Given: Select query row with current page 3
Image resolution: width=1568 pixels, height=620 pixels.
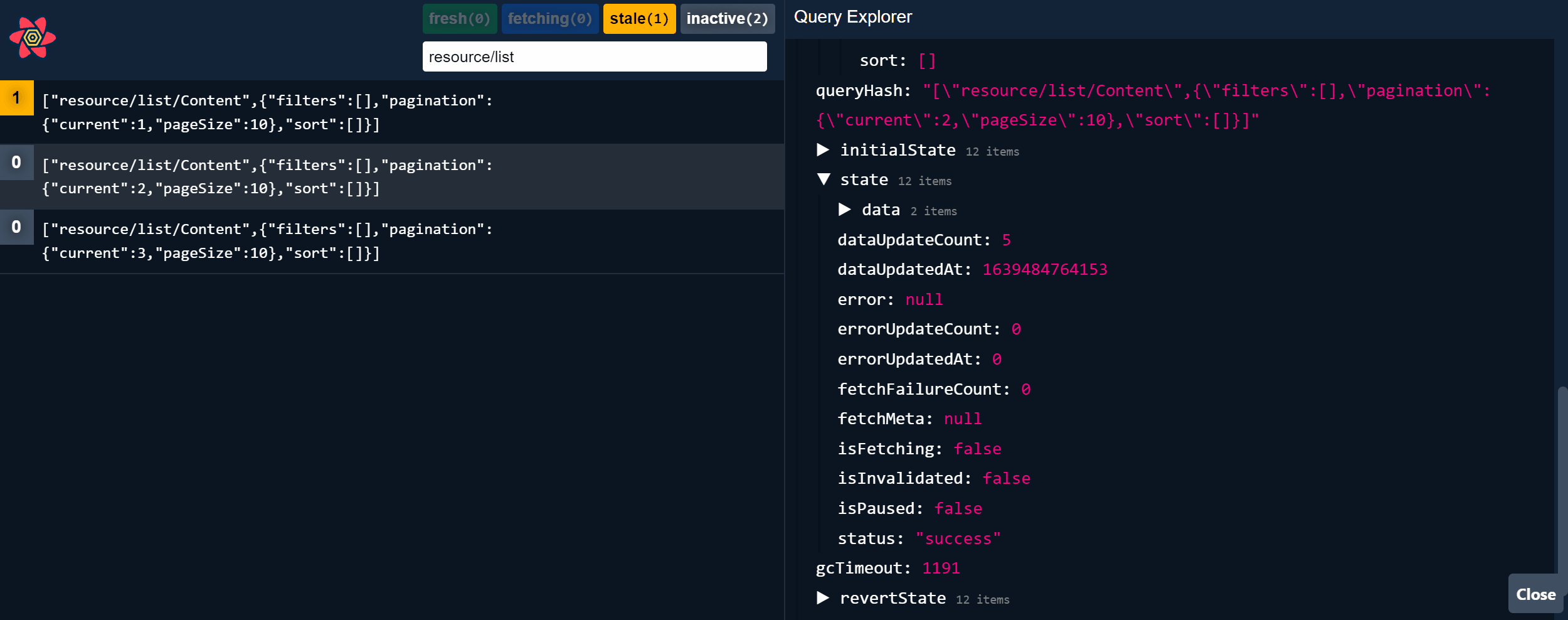Looking at the screenshot, I should click(x=392, y=241).
